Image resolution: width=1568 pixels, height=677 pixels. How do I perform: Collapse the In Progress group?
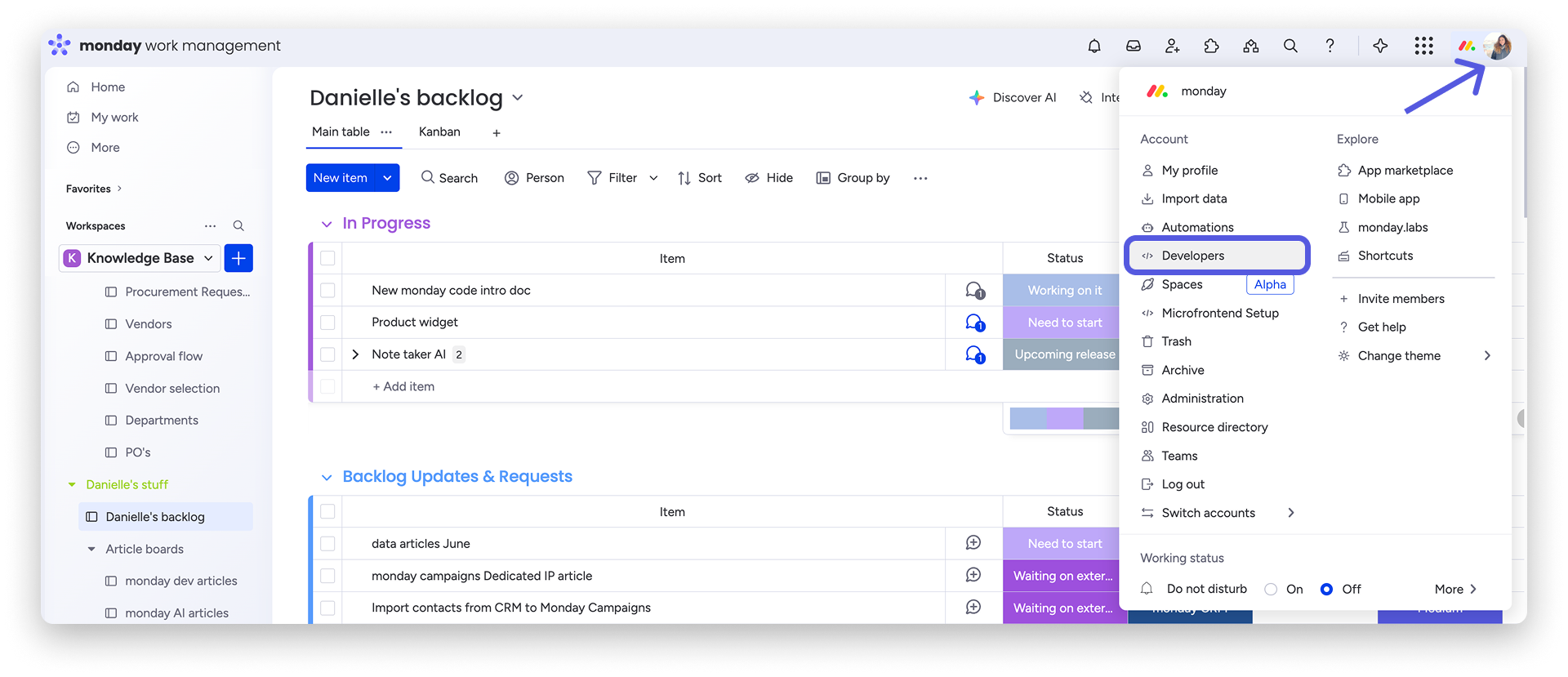(x=327, y=224)
